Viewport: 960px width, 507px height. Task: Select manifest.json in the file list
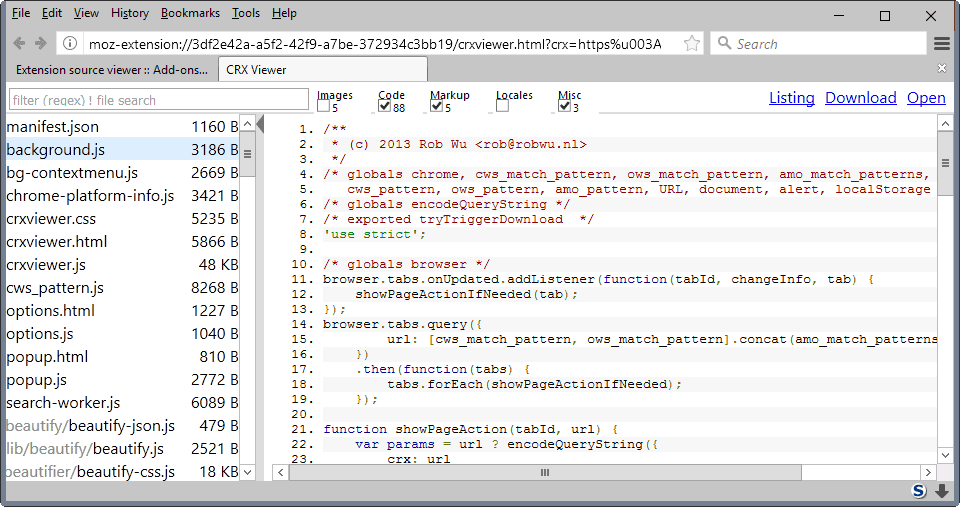122,127
